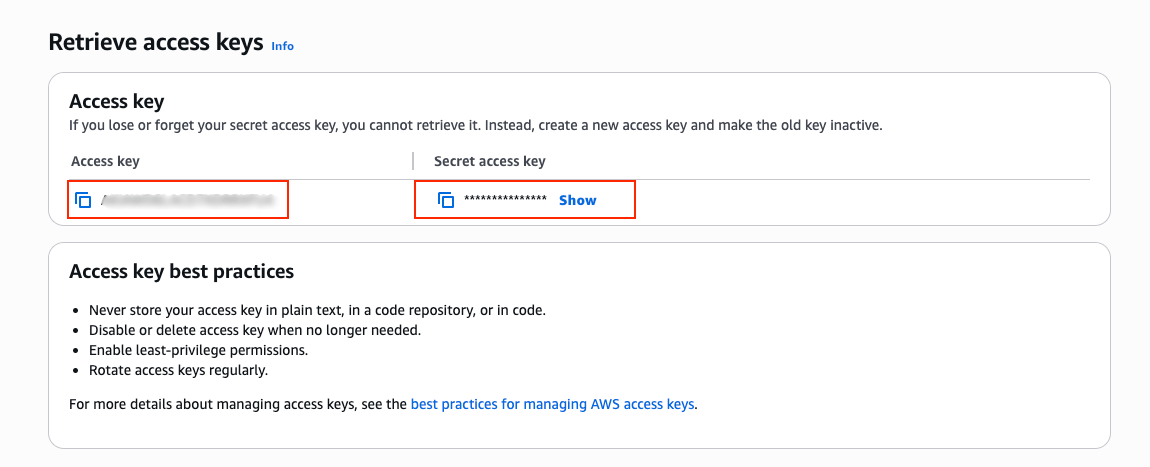Open best practices for managing AWS access keys
Screen dimensions: 1150x467
(553, 405)
